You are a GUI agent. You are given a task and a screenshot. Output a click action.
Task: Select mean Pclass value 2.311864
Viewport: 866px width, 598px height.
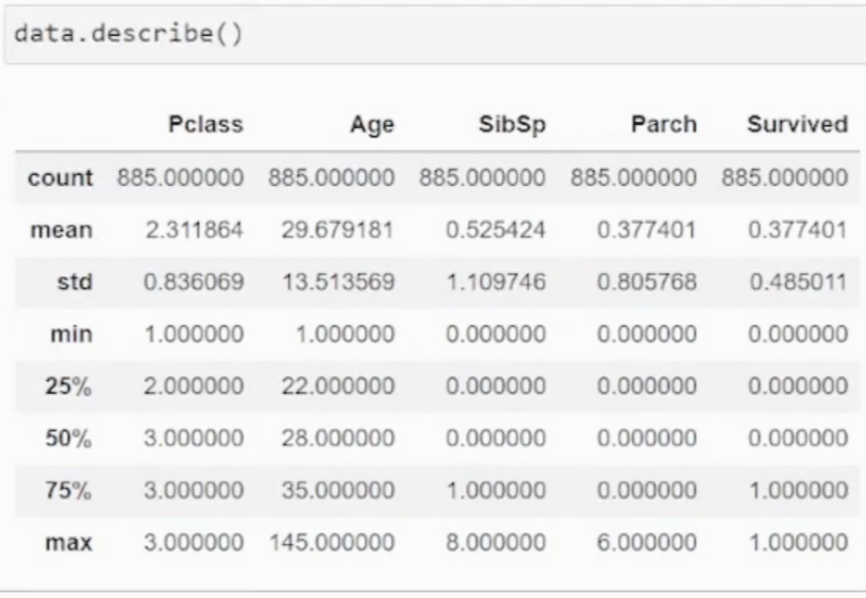[x=194, y=230]
